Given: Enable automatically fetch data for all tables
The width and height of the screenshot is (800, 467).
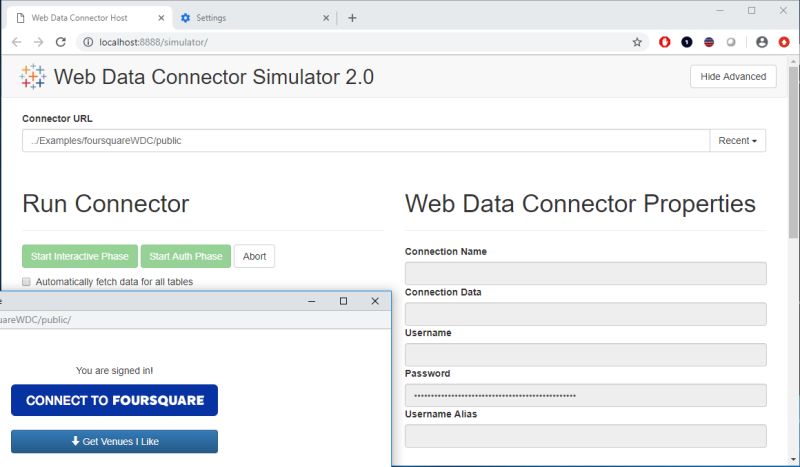Looking at the screenshot, I should click(x=27, y=282).
